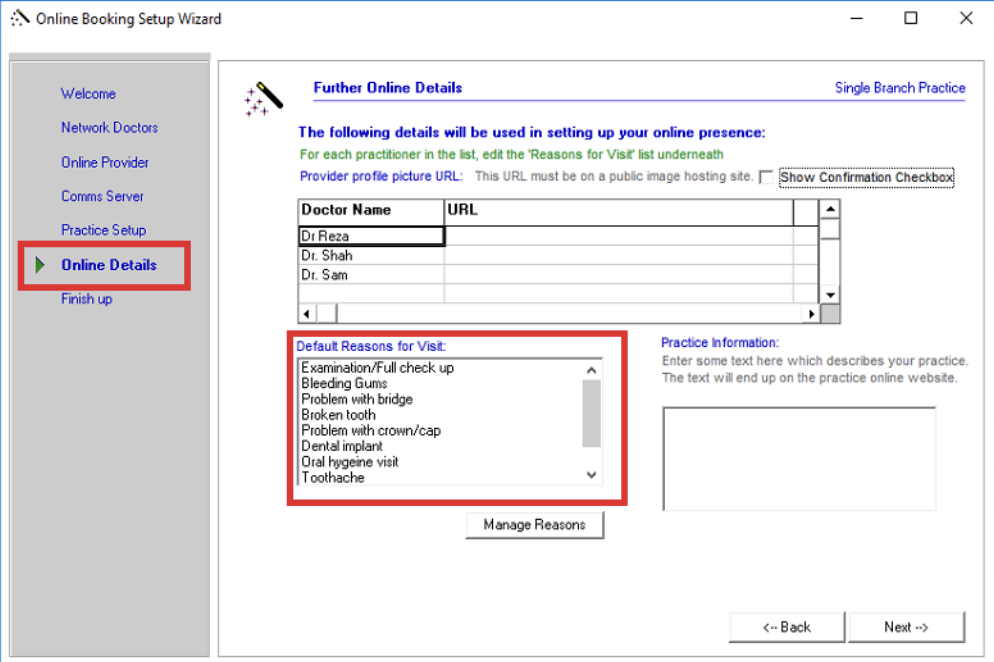Screen dimensions: 994x662
Task: Select Broken tooth in reasons list
Action: pyautogui.click(x=339, y=415)
